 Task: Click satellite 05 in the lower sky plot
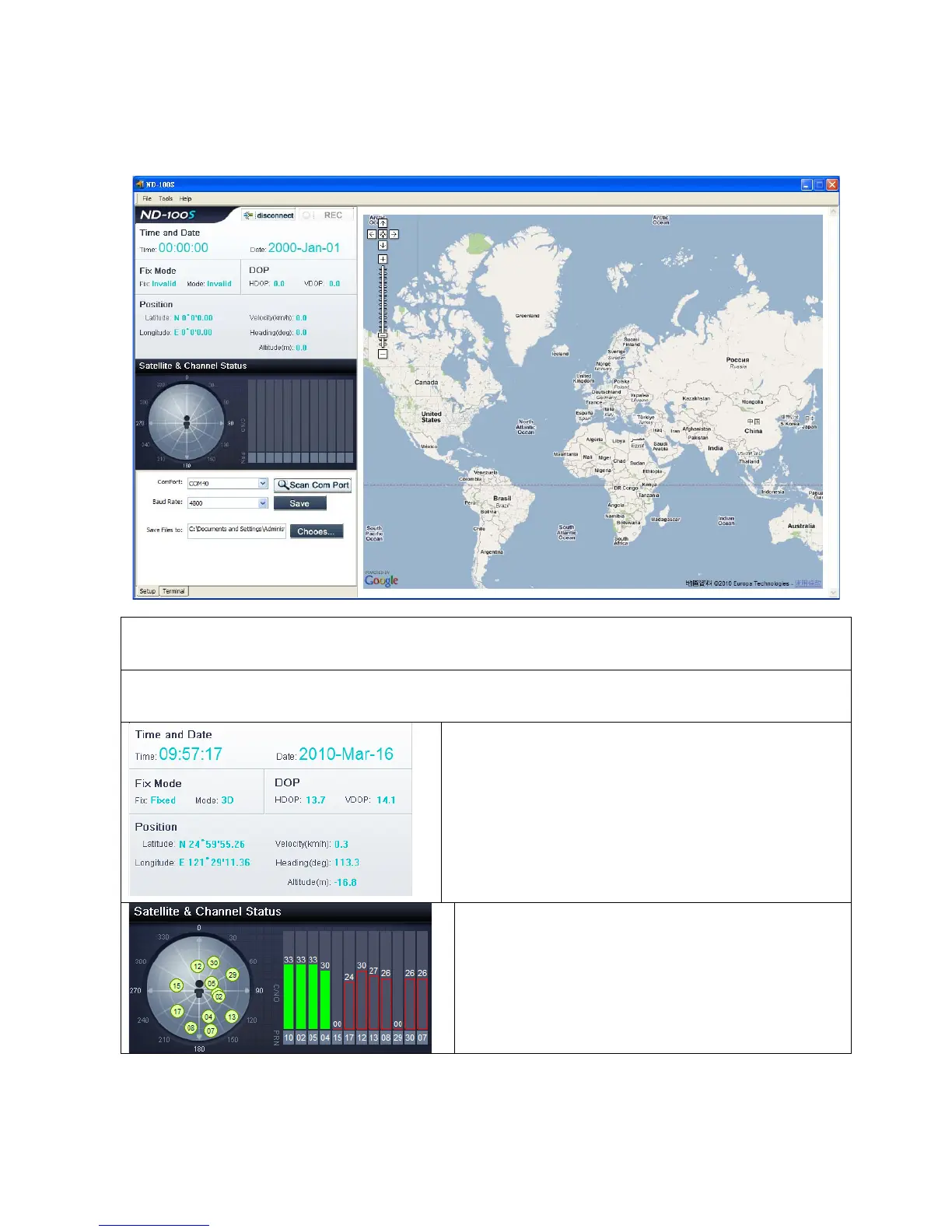click(x=211, y=983)
